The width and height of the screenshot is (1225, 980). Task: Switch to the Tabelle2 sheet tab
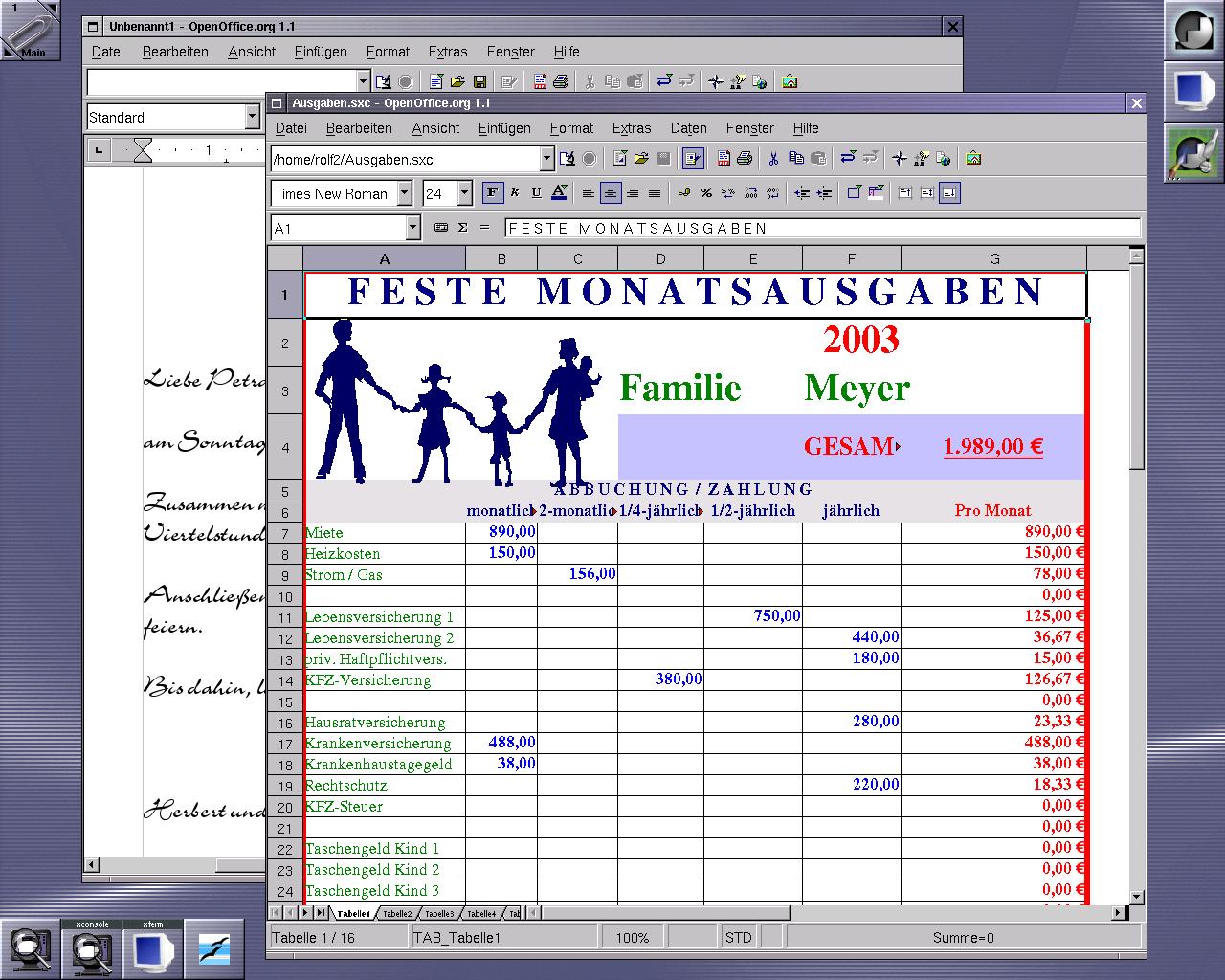click(x=397, y=914)
